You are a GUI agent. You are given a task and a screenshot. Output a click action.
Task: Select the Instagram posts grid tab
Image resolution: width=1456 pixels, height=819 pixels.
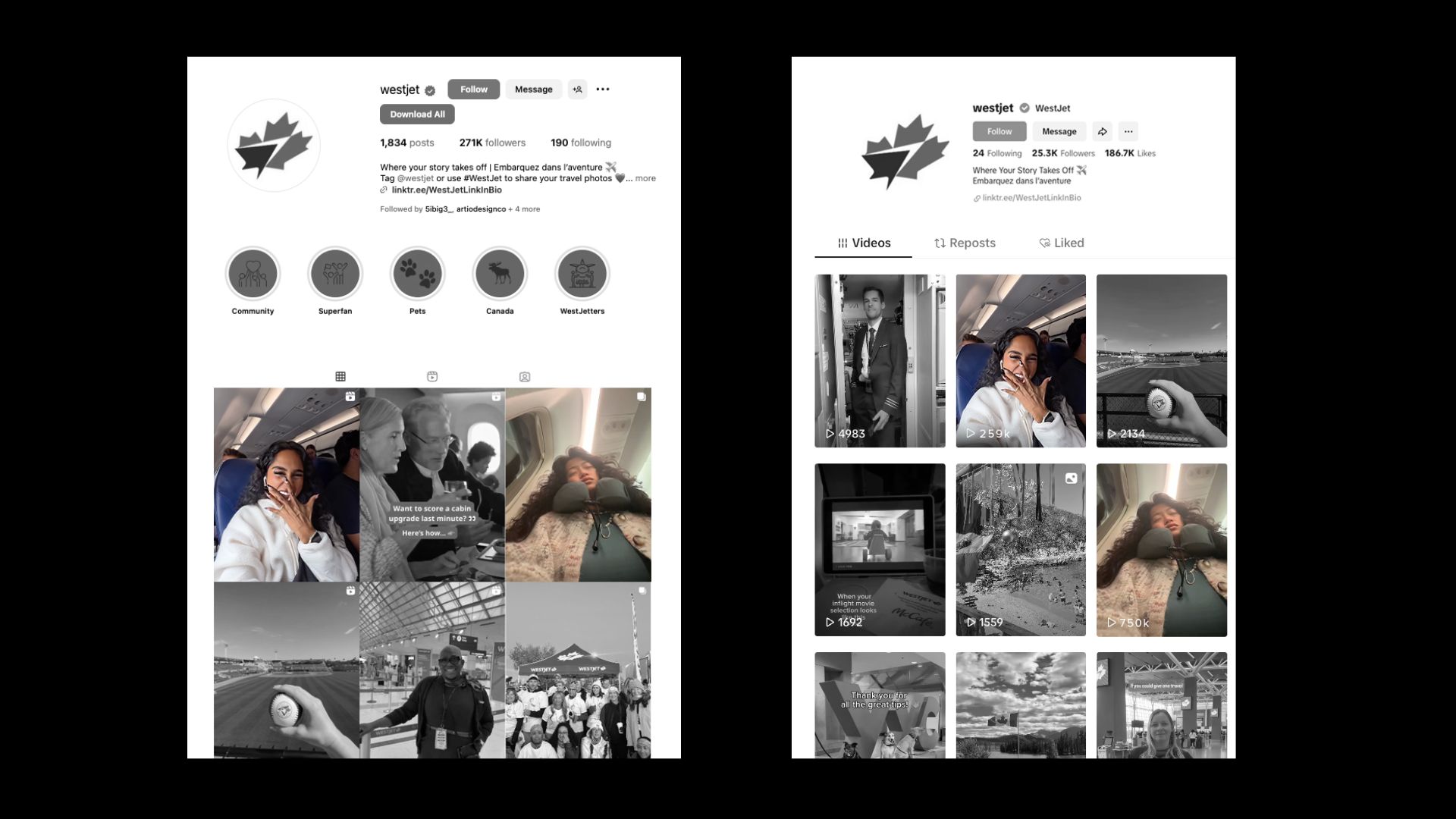pyautogui.click(x=340, y=377)
